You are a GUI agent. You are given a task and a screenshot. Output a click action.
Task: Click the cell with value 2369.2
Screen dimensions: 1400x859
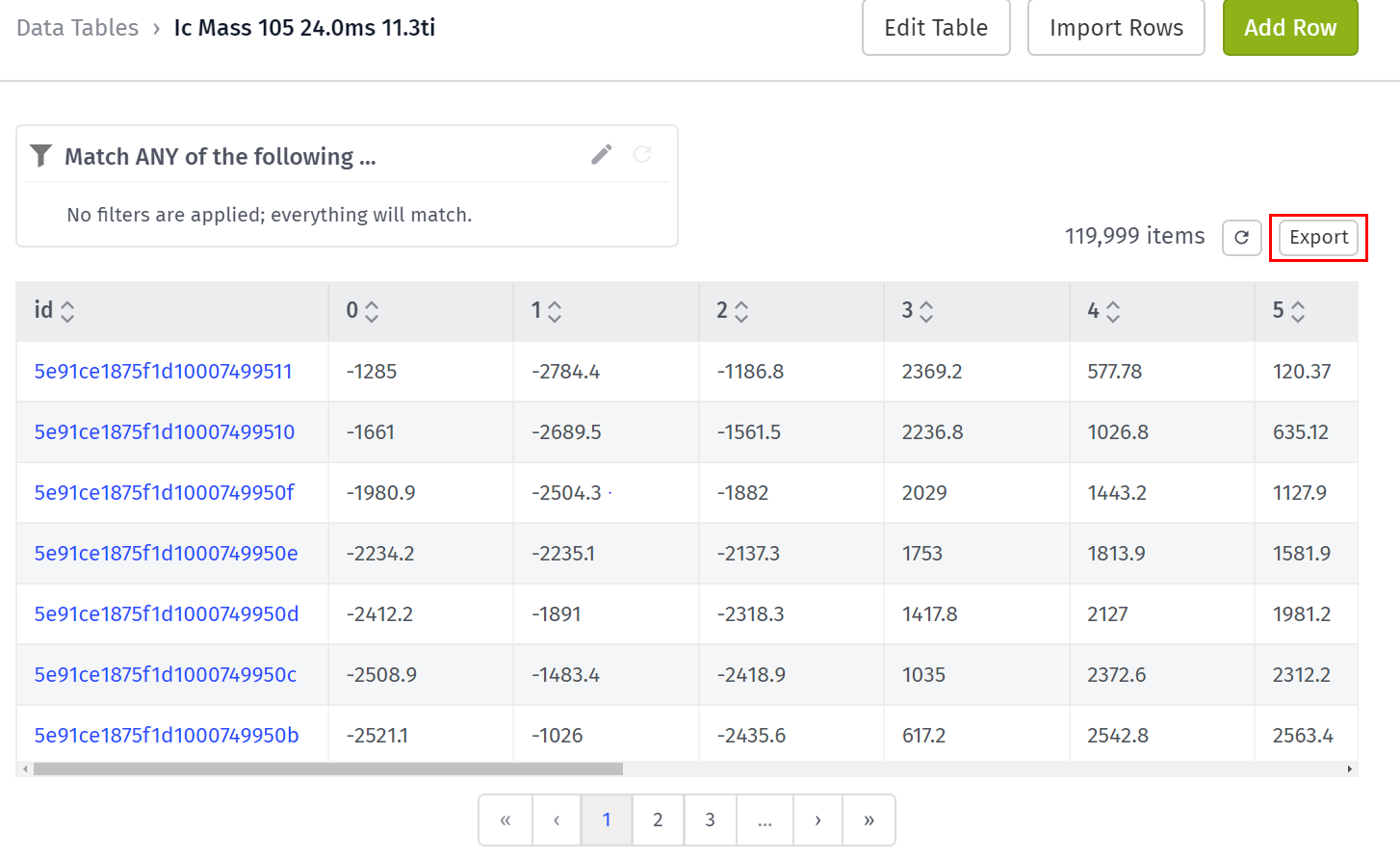976,372
